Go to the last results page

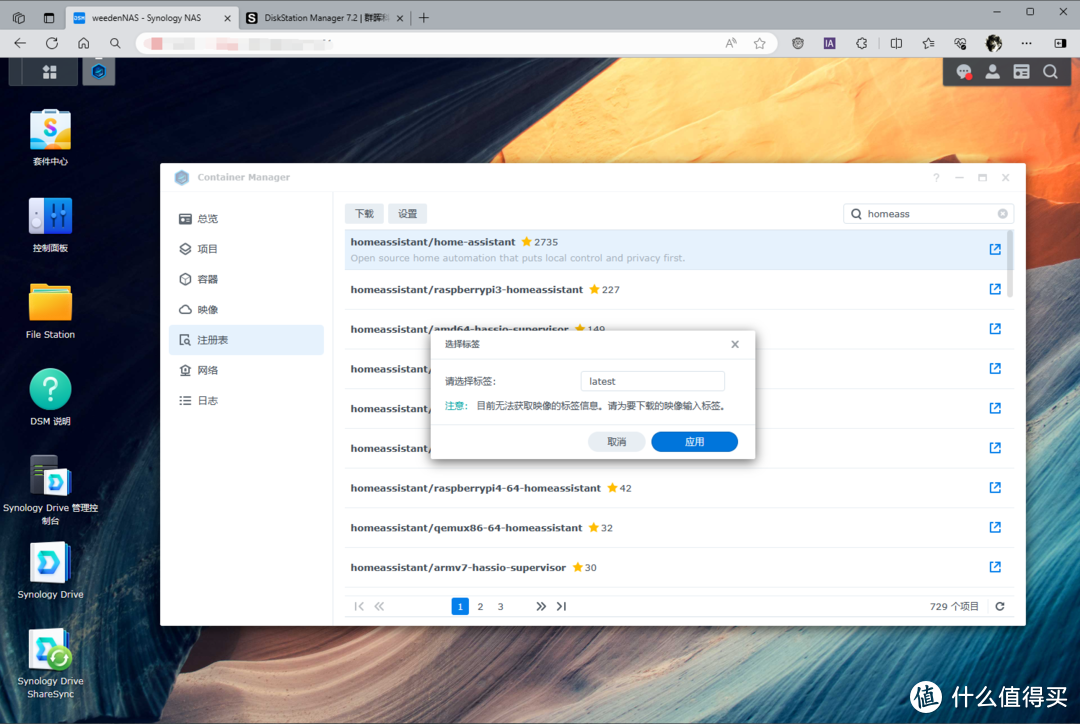[x=561, y=606]
